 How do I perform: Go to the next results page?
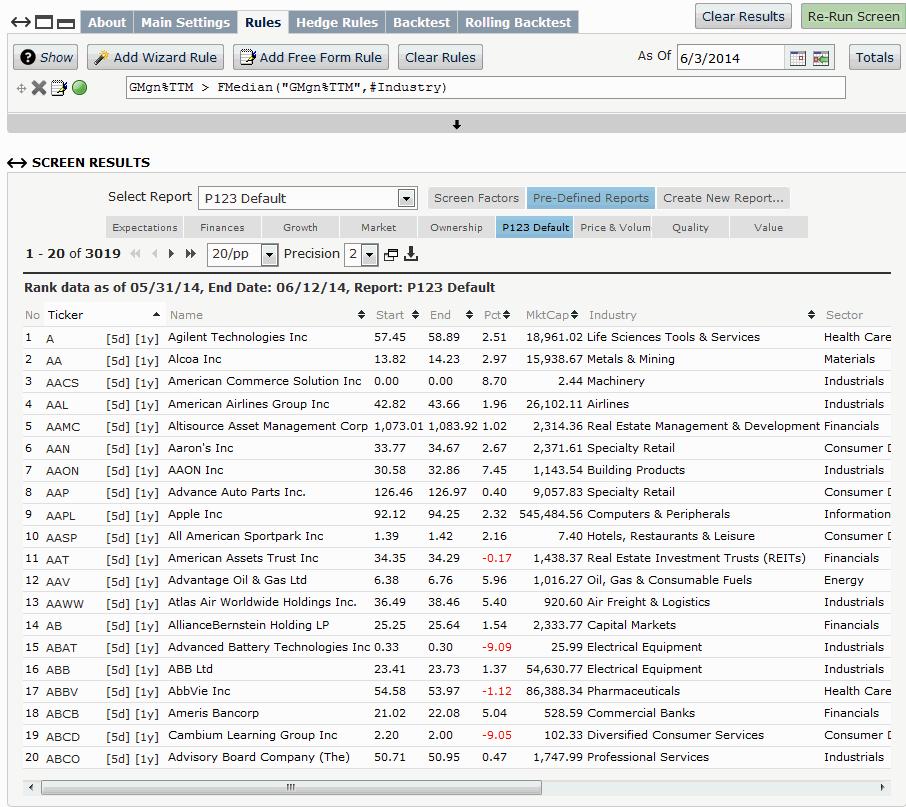pyautogui.click(x=171, y=254)
